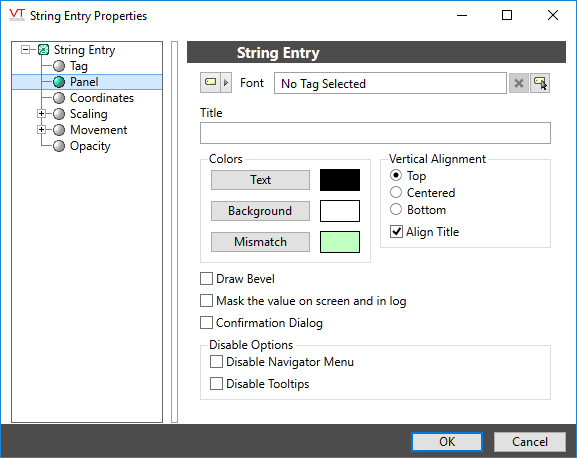Click the String Entry root node icon
Image resolution: width=577 pixels, height=458 pixels.
pos(44,50)
